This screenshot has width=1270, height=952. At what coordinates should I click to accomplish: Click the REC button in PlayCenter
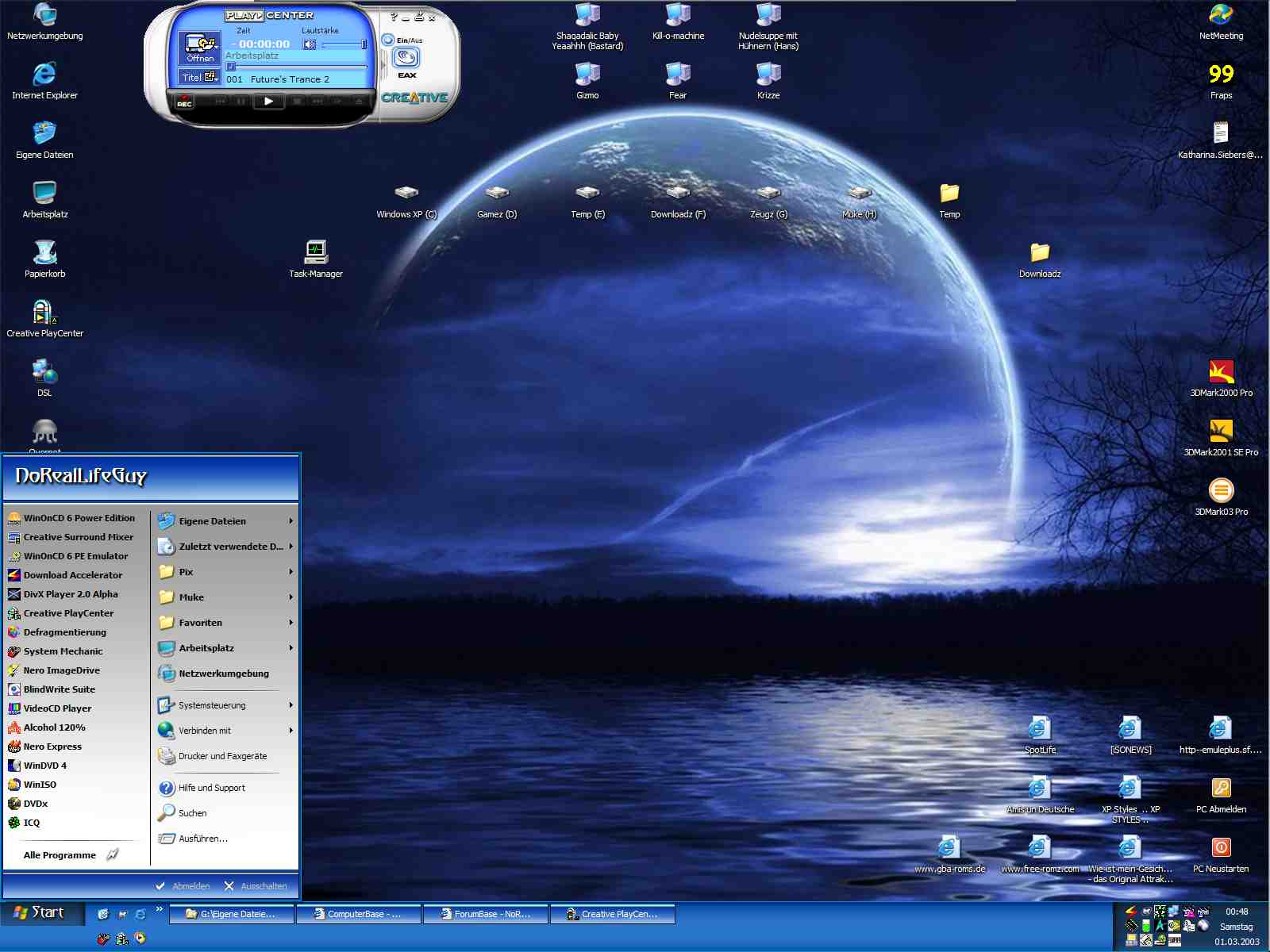click(184, 102)
